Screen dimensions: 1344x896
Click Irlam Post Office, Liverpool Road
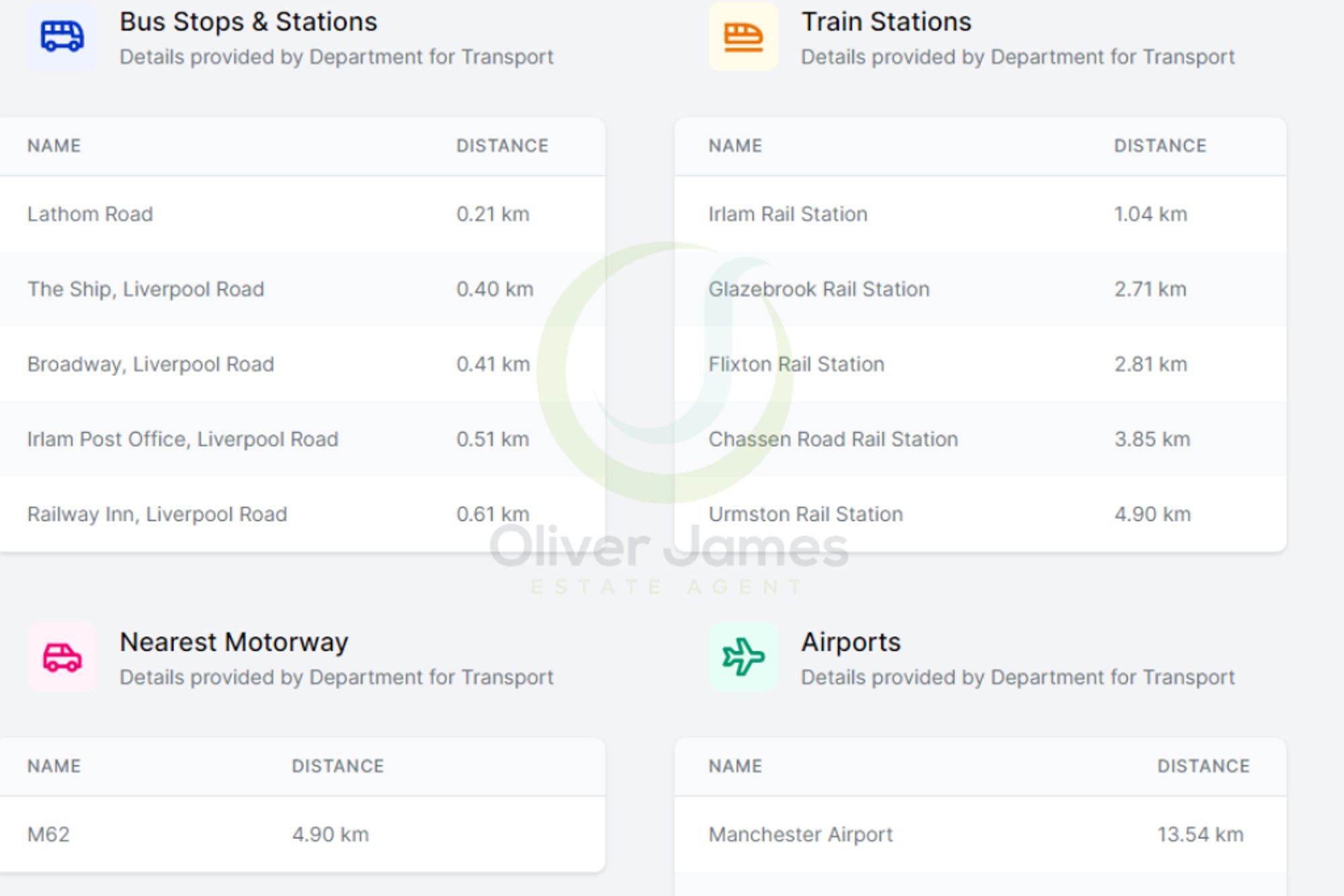183,439
